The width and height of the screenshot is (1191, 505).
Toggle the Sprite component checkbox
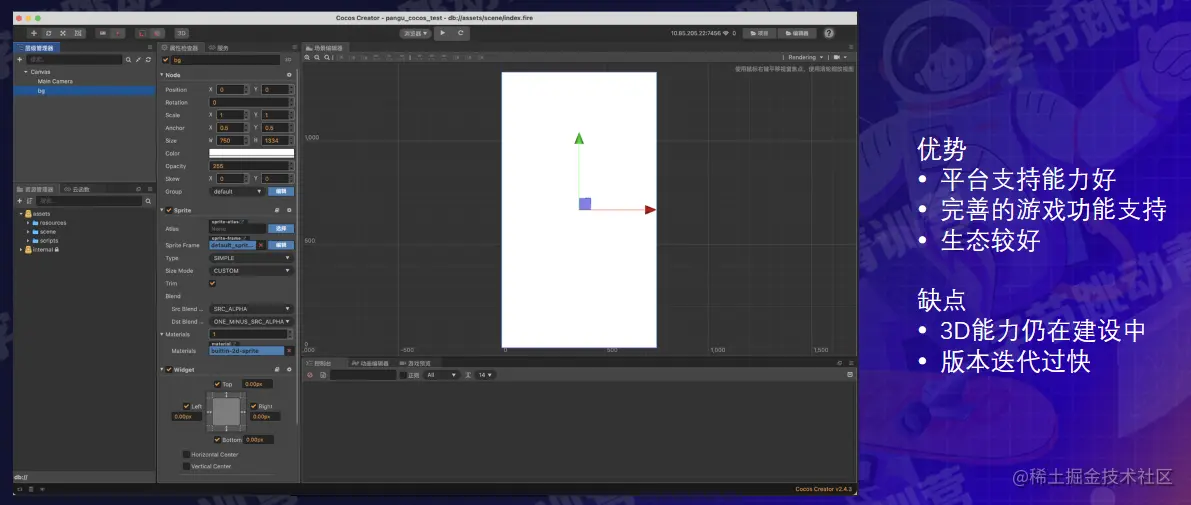169,210
